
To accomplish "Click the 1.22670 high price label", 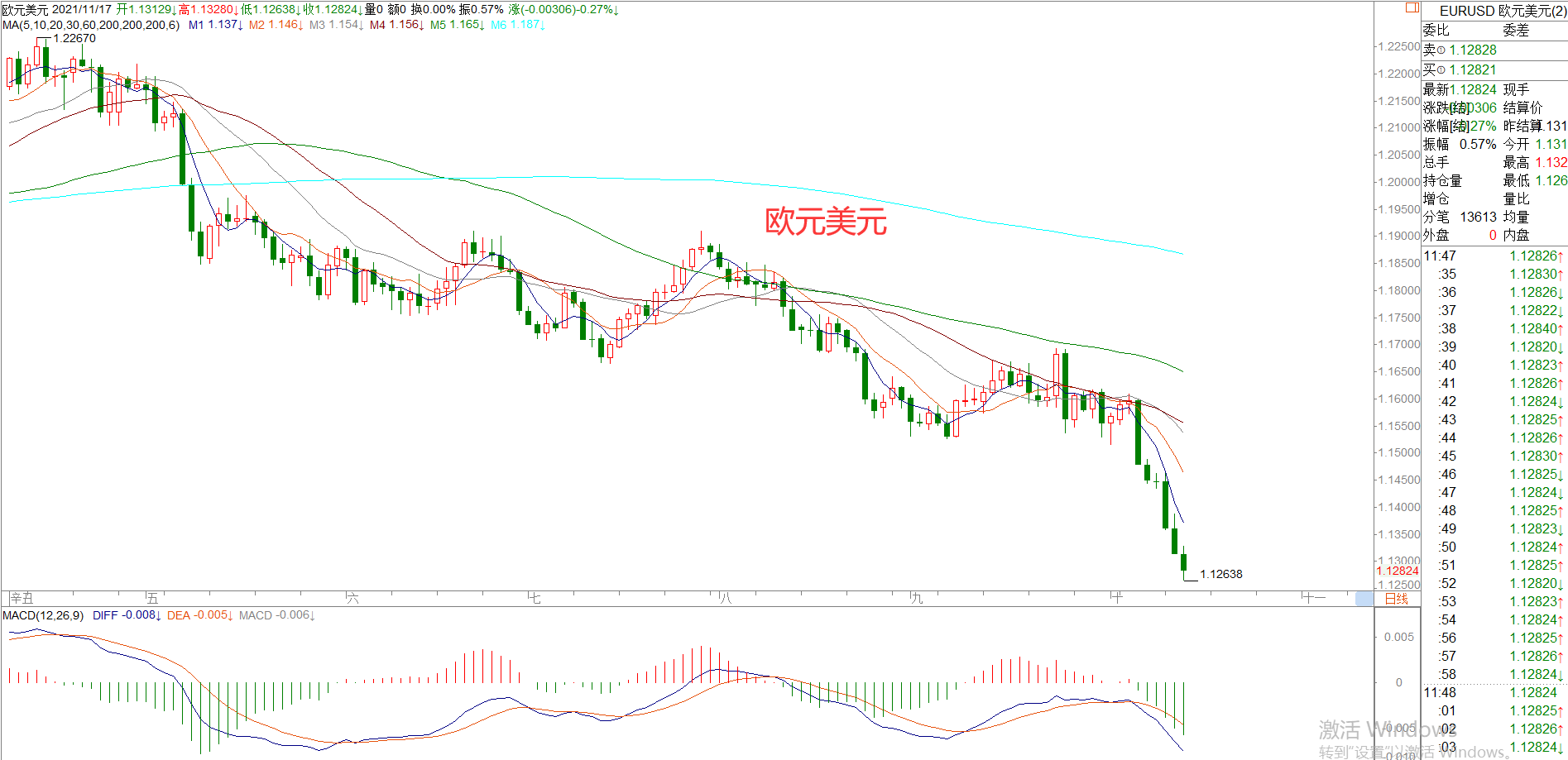I will [x=74, y=38].
